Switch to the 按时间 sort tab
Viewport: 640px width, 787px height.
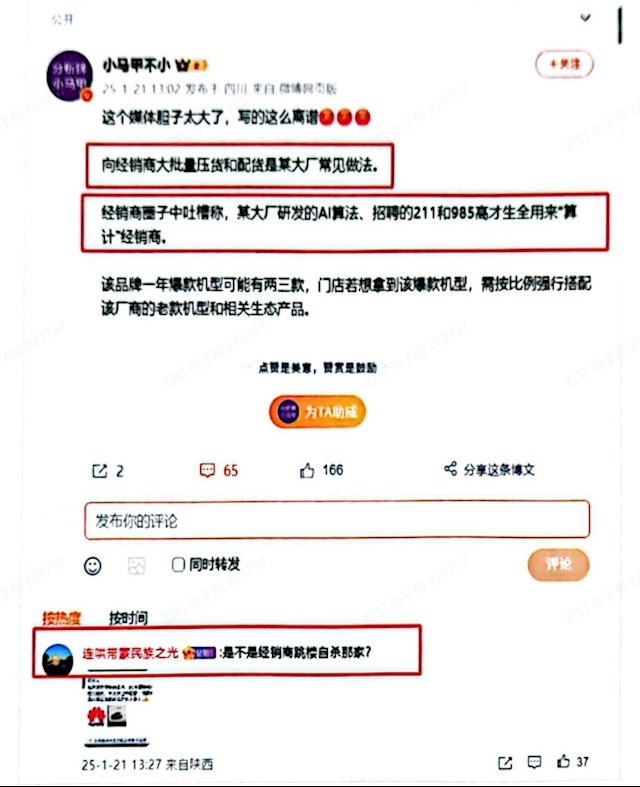(x=129, y=618)
